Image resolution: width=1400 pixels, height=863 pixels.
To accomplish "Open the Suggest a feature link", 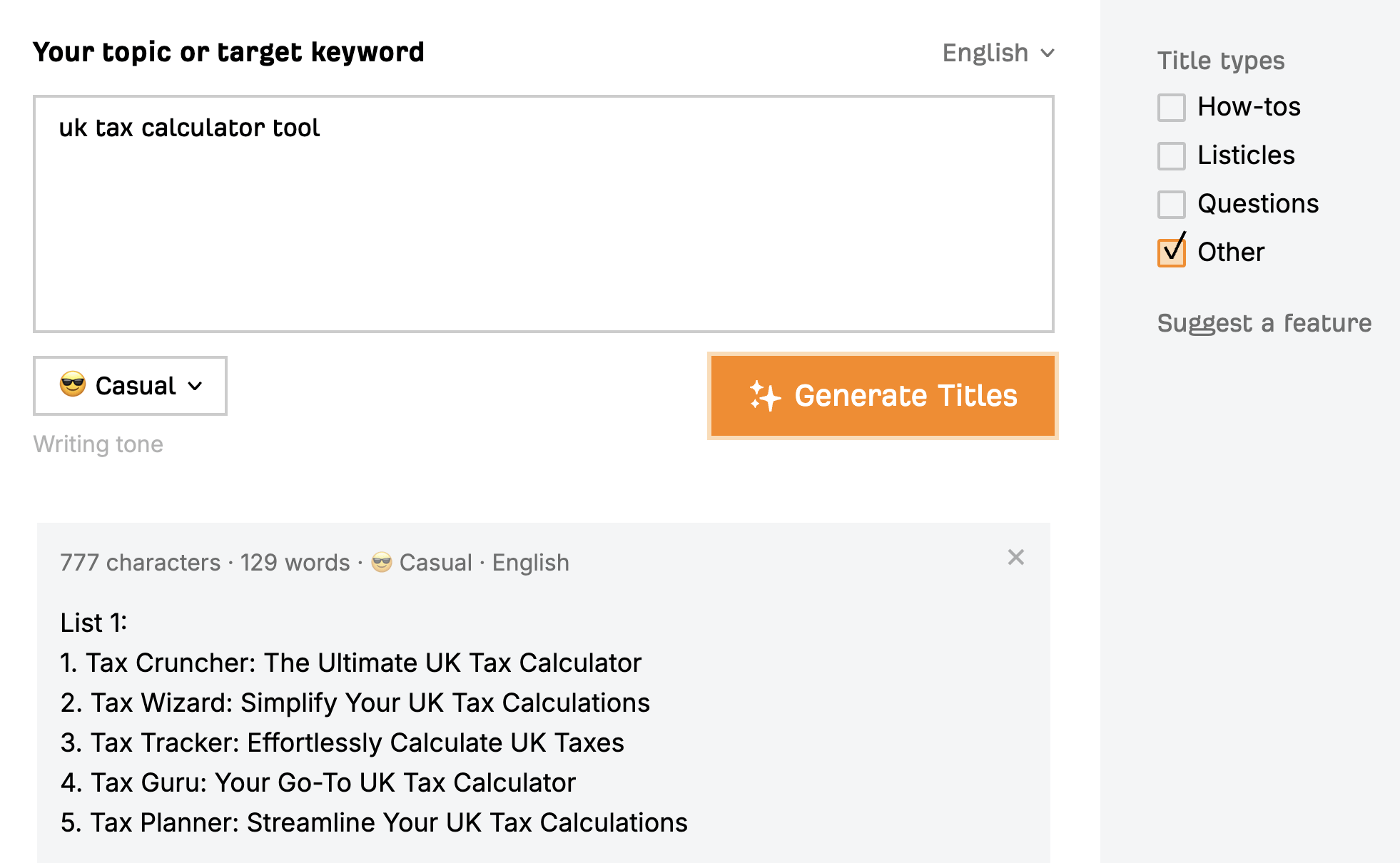I will click(x=1263, y=322).
